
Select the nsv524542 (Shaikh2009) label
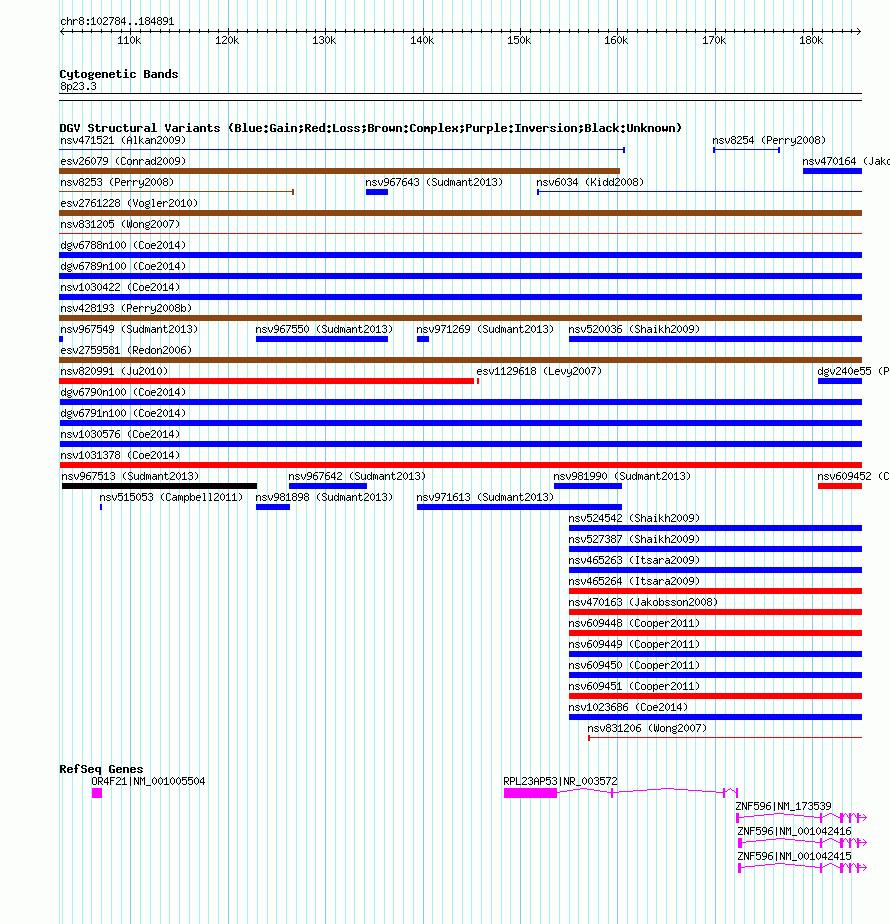click(x=634, y=518)
